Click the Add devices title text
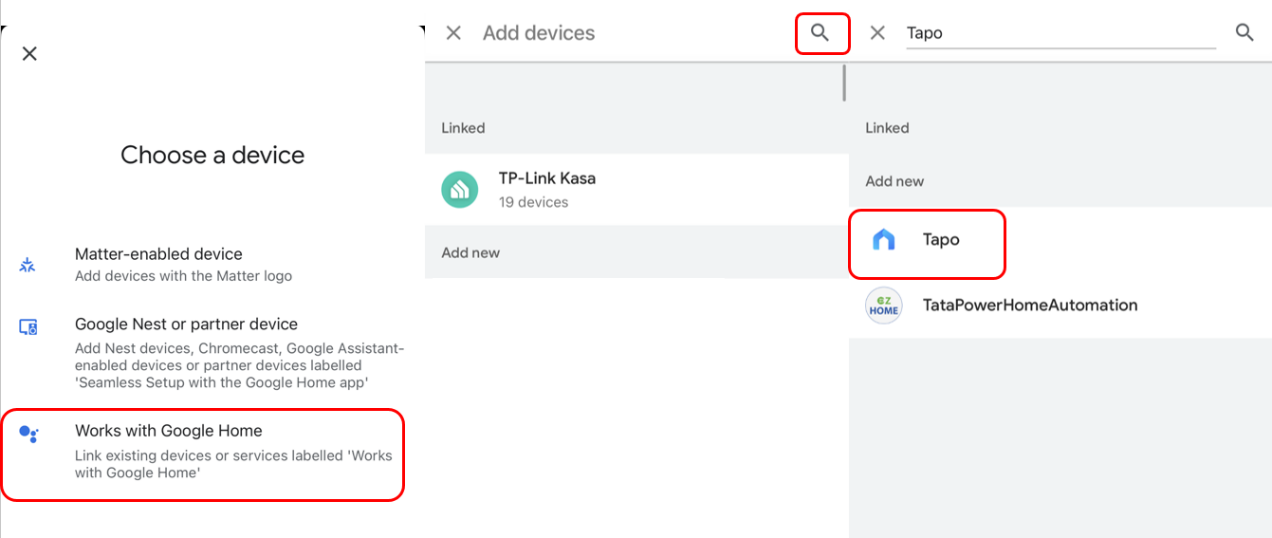The height and width of the screenshot is (538, 1272). 539,33
